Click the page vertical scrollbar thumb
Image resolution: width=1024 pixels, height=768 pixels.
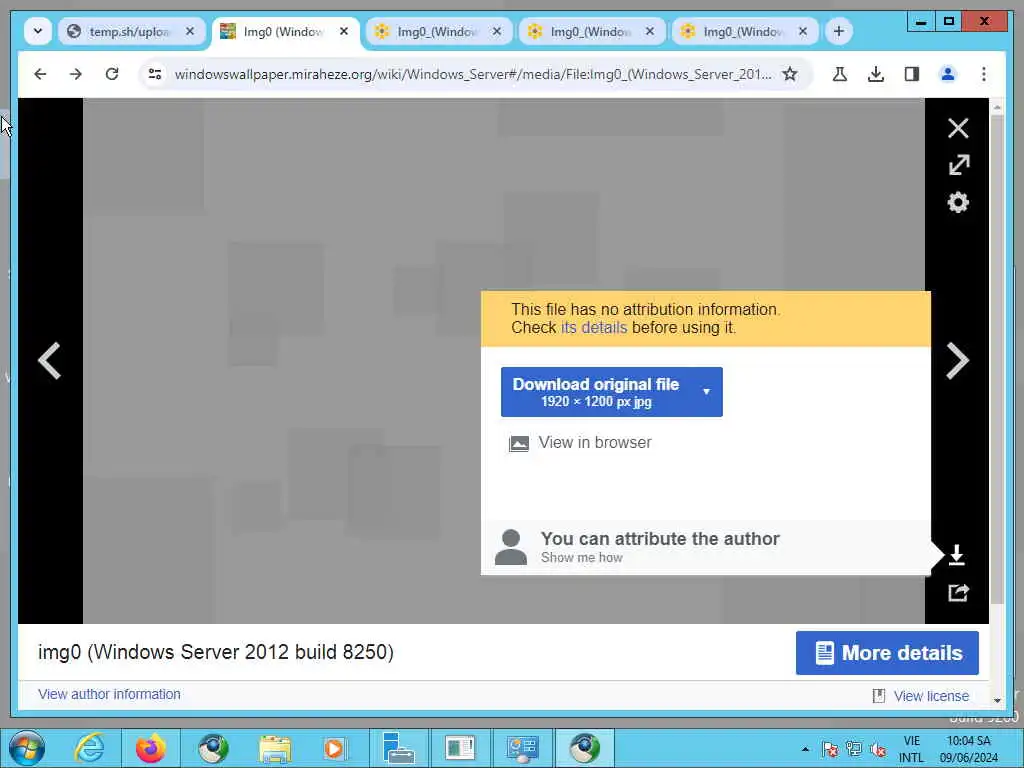[997, 359]
